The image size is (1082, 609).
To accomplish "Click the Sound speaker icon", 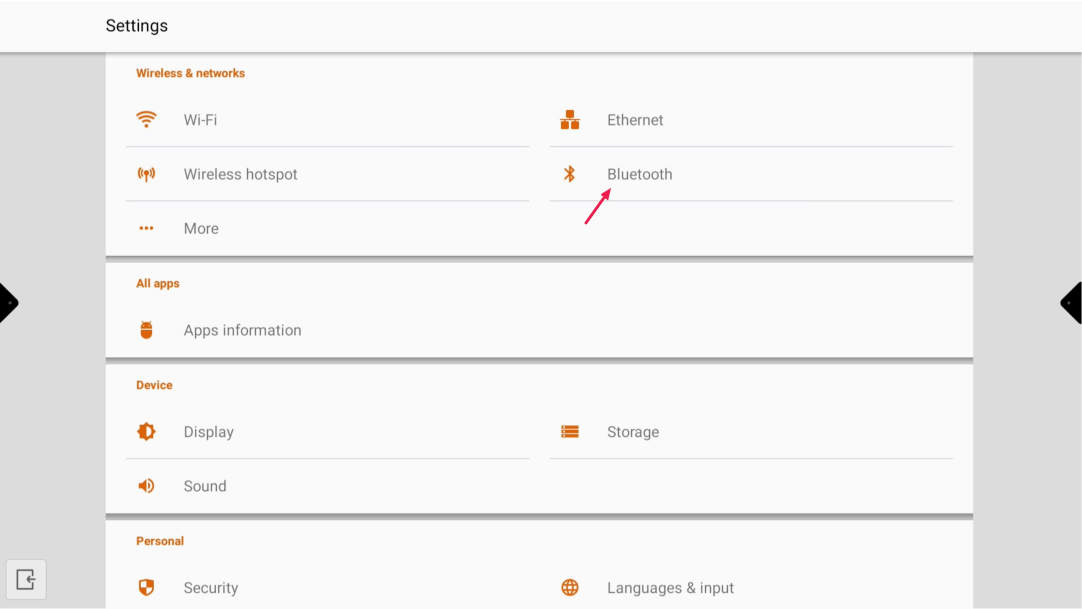I will click(x=147, y=486).
